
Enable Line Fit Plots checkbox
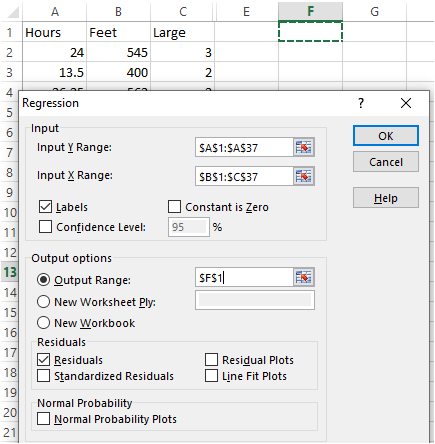click(x=211, y=376)
